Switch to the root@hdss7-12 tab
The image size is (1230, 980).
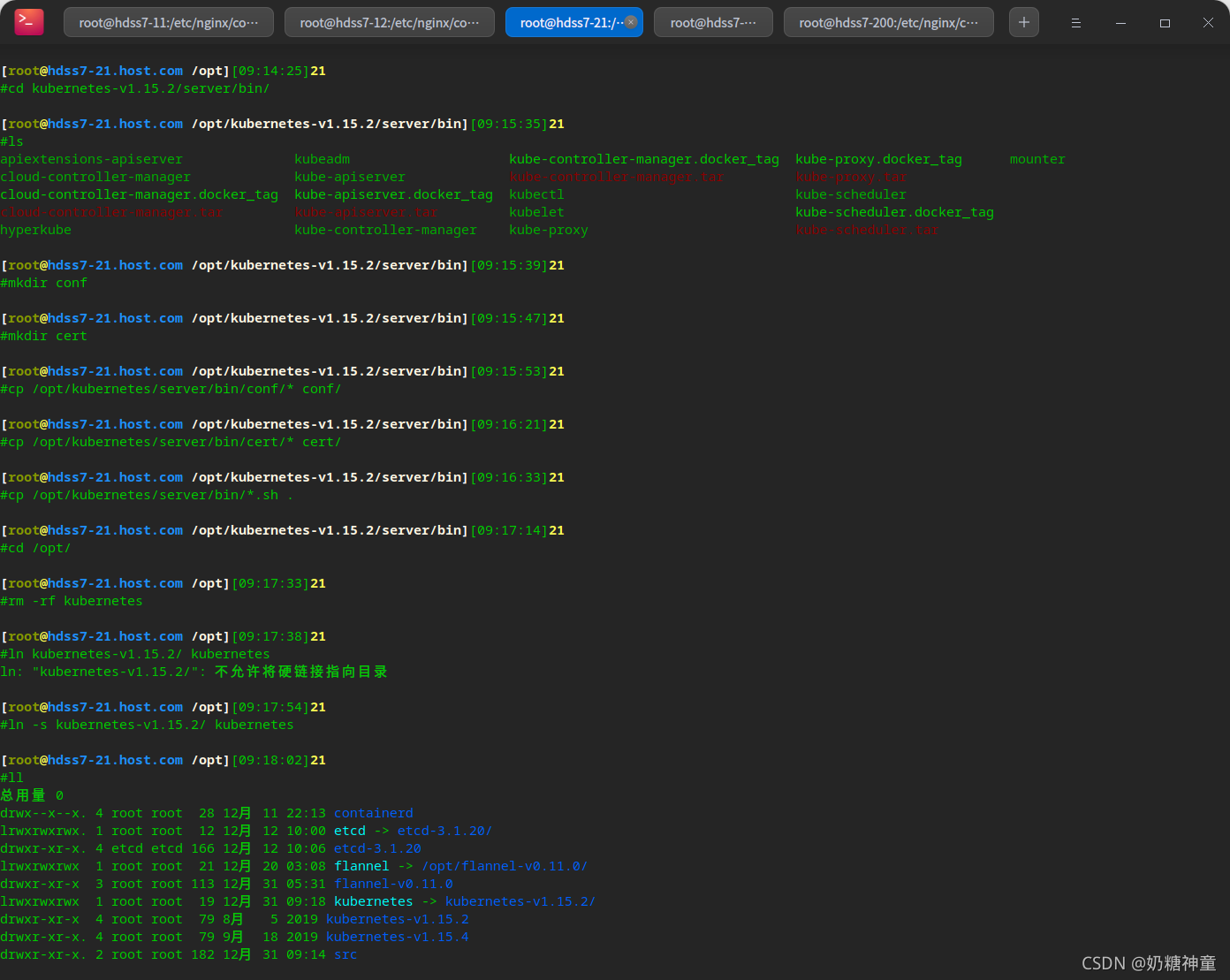390,22
